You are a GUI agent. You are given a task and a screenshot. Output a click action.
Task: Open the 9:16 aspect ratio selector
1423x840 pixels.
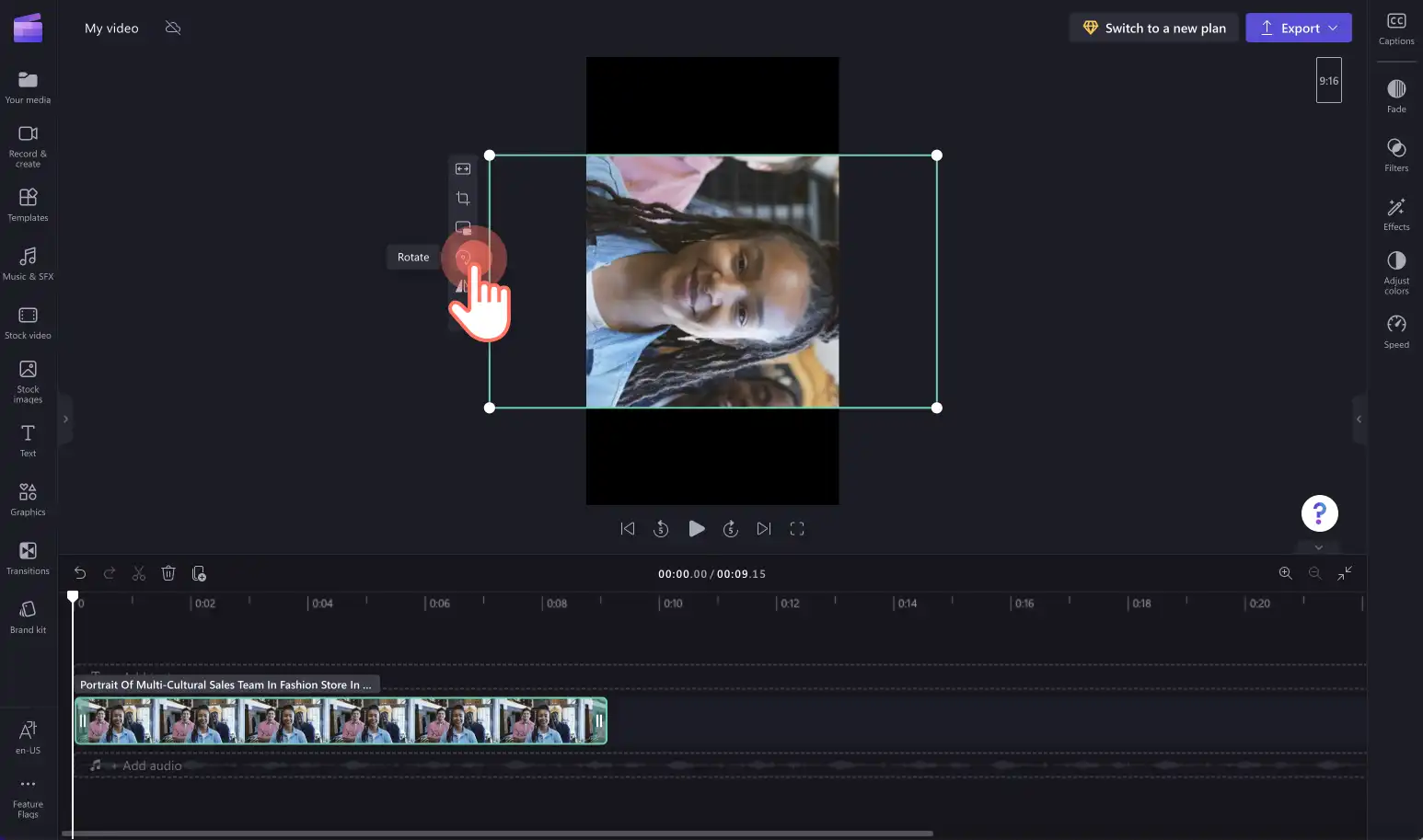pos(1329,80)
